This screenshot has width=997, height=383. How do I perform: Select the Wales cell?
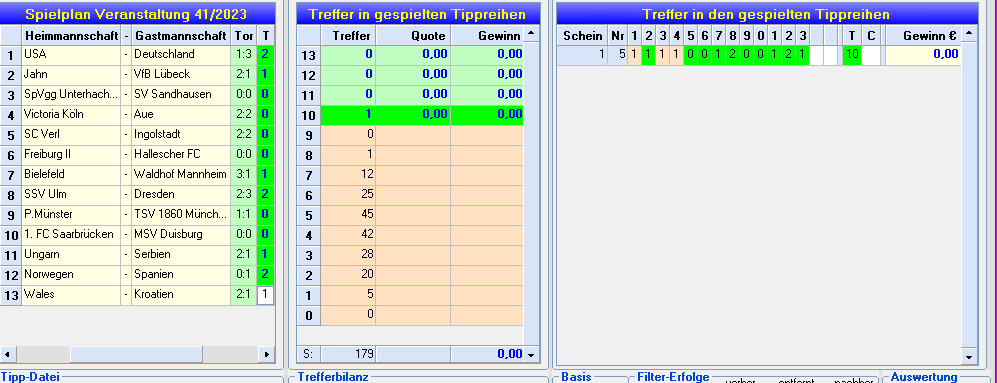[71, 295]
